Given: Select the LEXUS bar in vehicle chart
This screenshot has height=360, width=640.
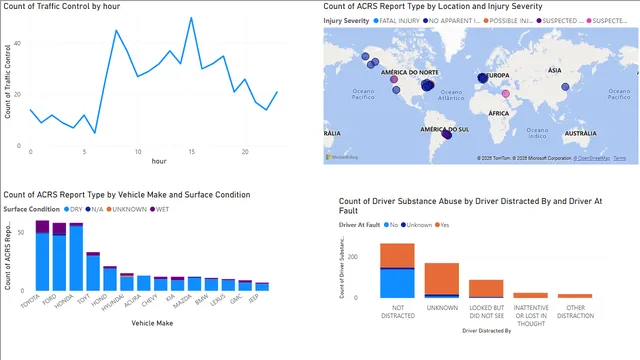Looking at the screenshot, I should 228,285.
